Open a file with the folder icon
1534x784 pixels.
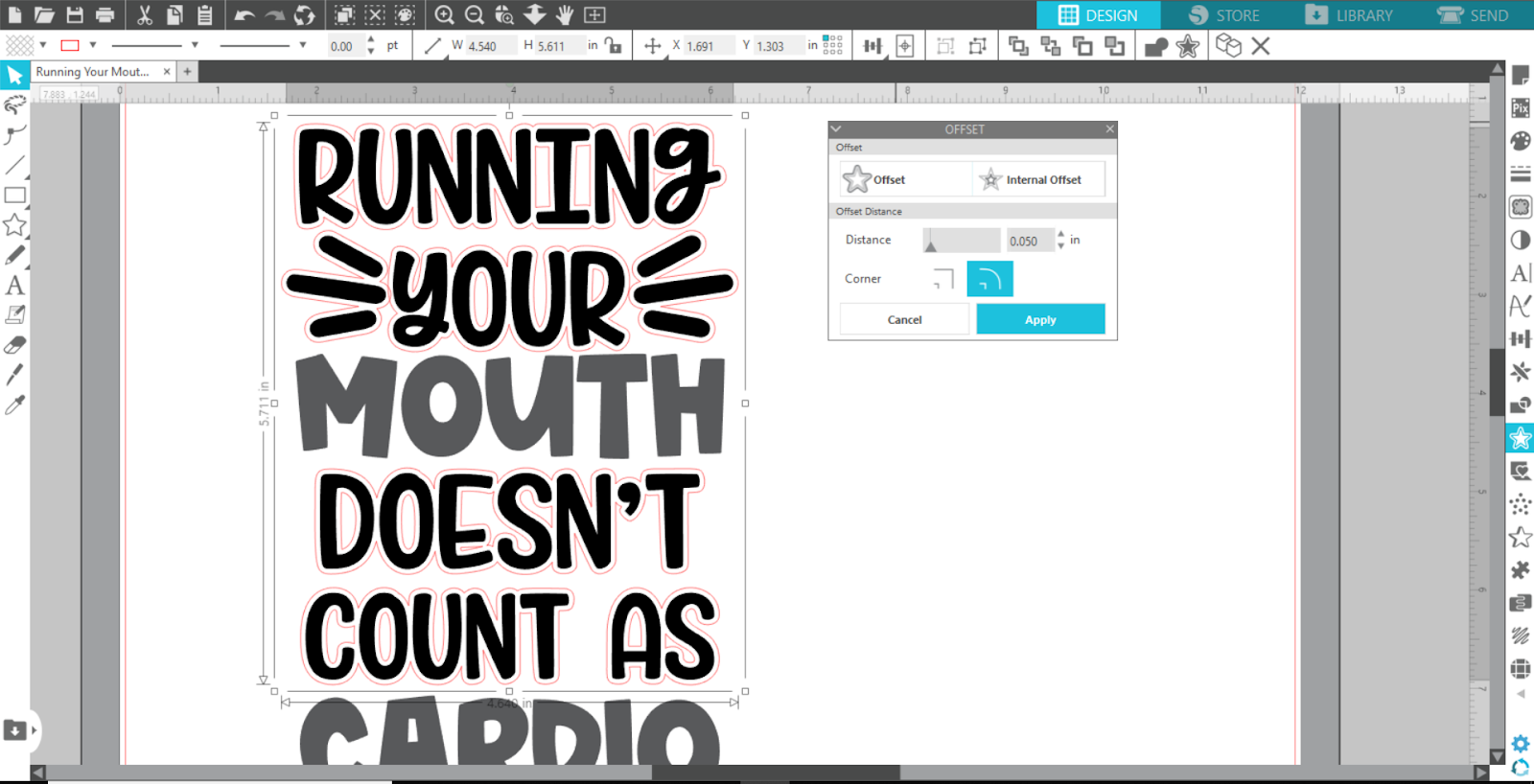tap(44, 14)
